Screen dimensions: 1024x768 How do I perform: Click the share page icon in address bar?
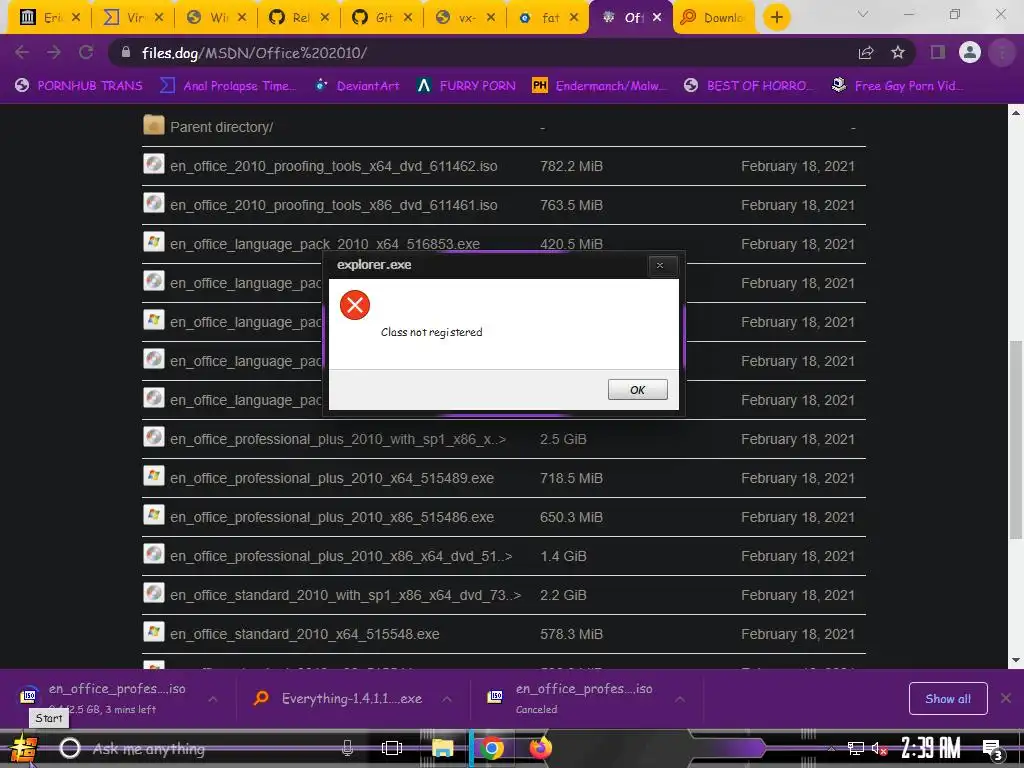[x=866, y=52]
